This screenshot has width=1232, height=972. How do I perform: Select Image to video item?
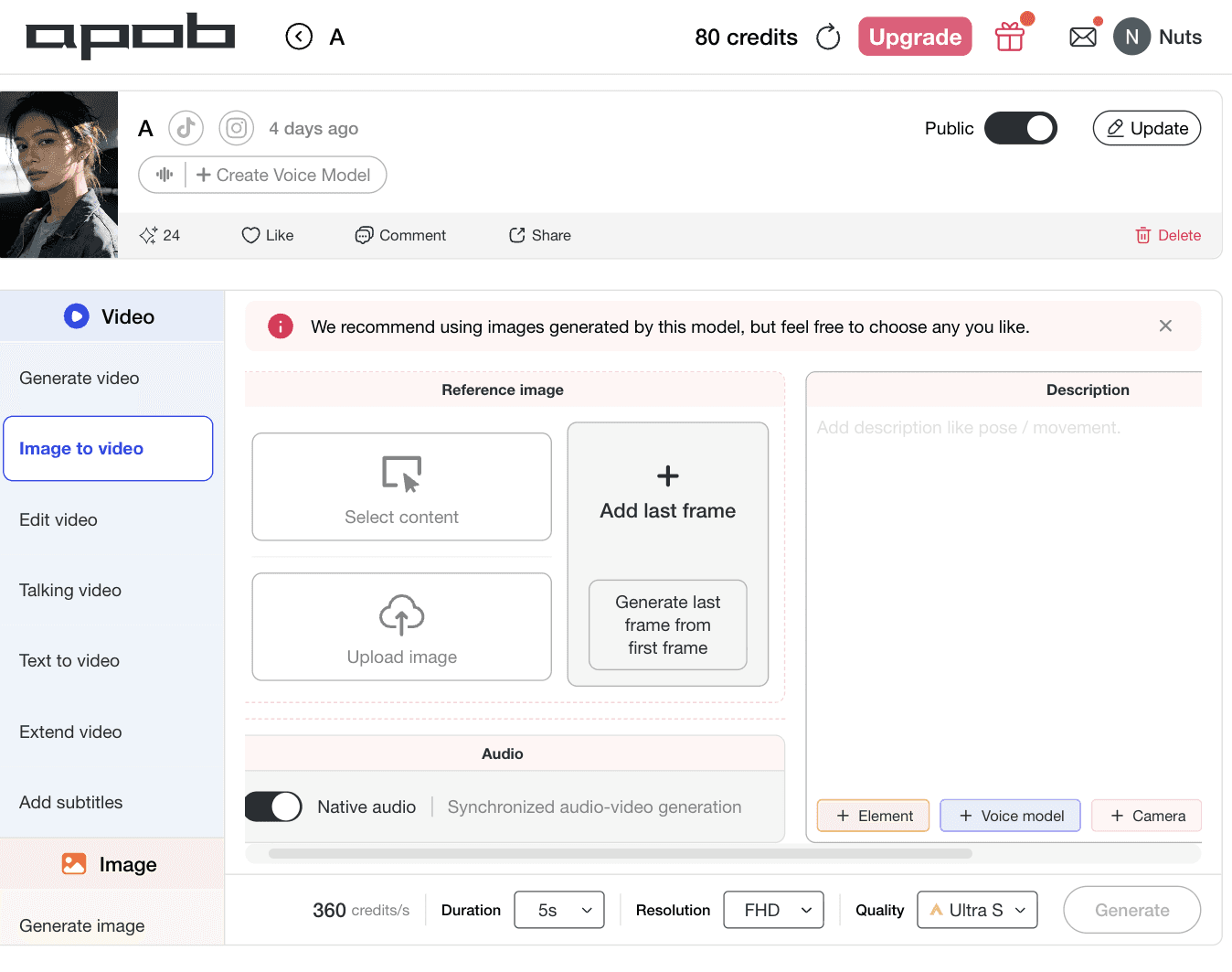[108, 449]
